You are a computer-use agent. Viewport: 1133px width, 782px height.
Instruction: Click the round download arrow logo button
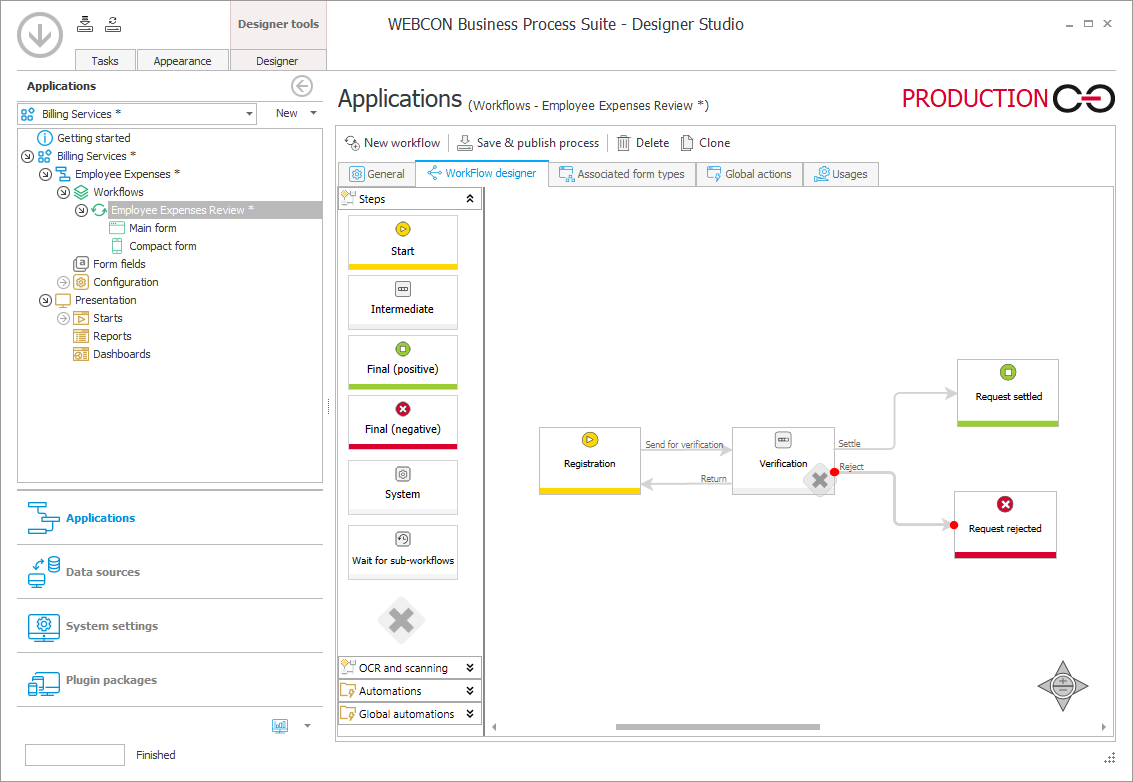(40, 35)
